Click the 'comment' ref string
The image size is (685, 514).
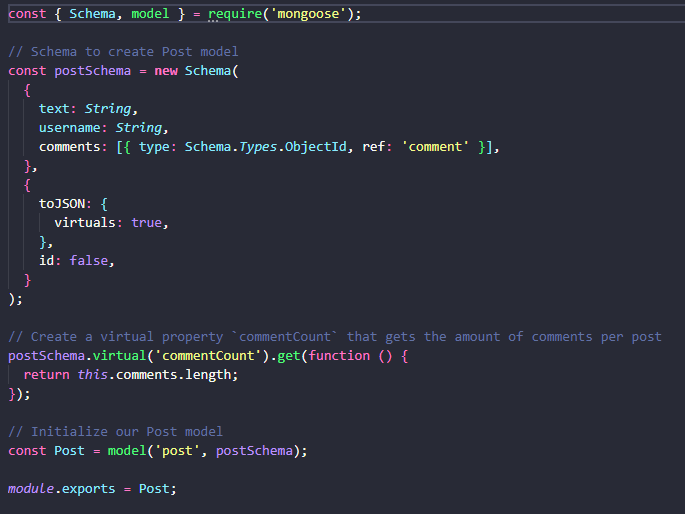click(x=435, y=147)
